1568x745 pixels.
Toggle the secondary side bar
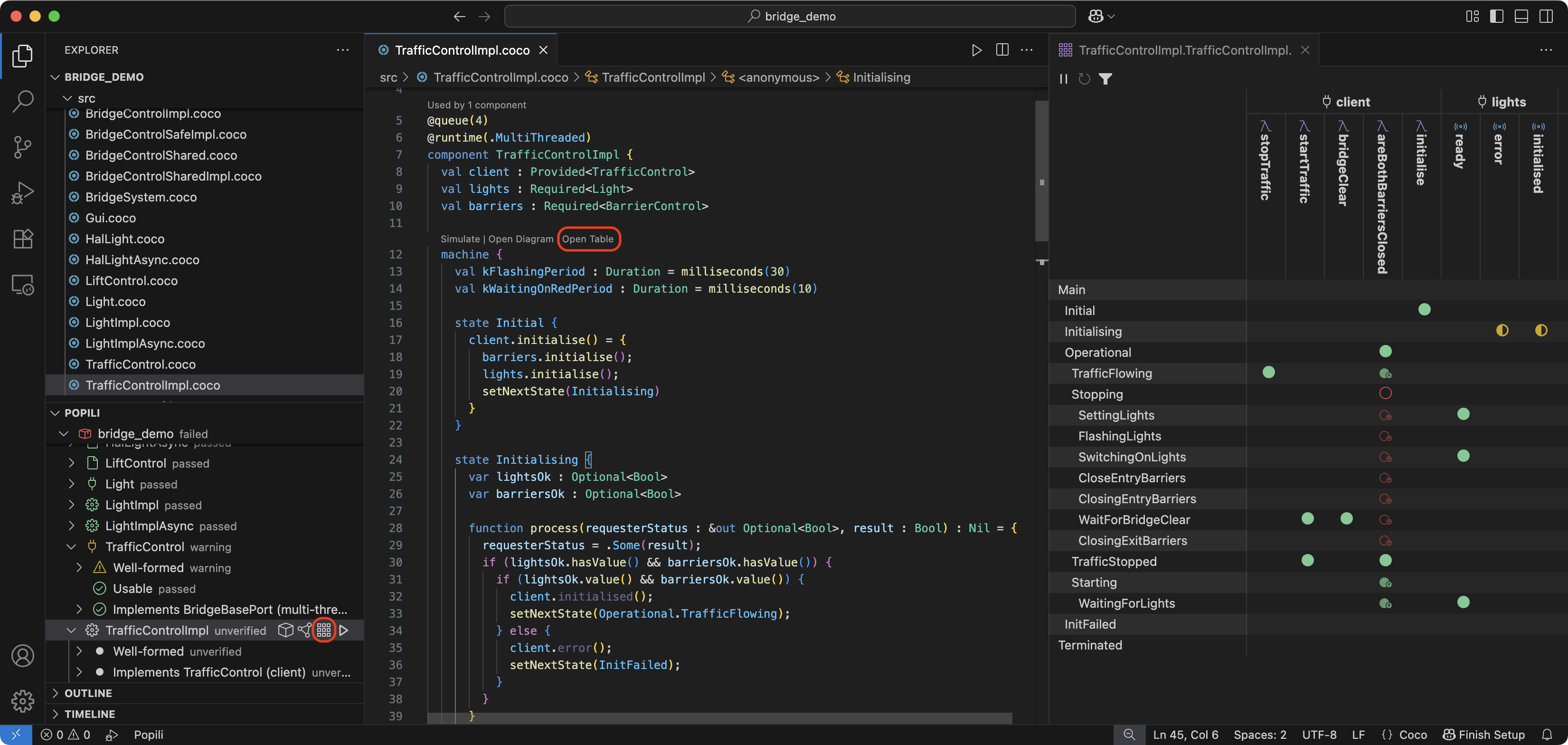1546,17
